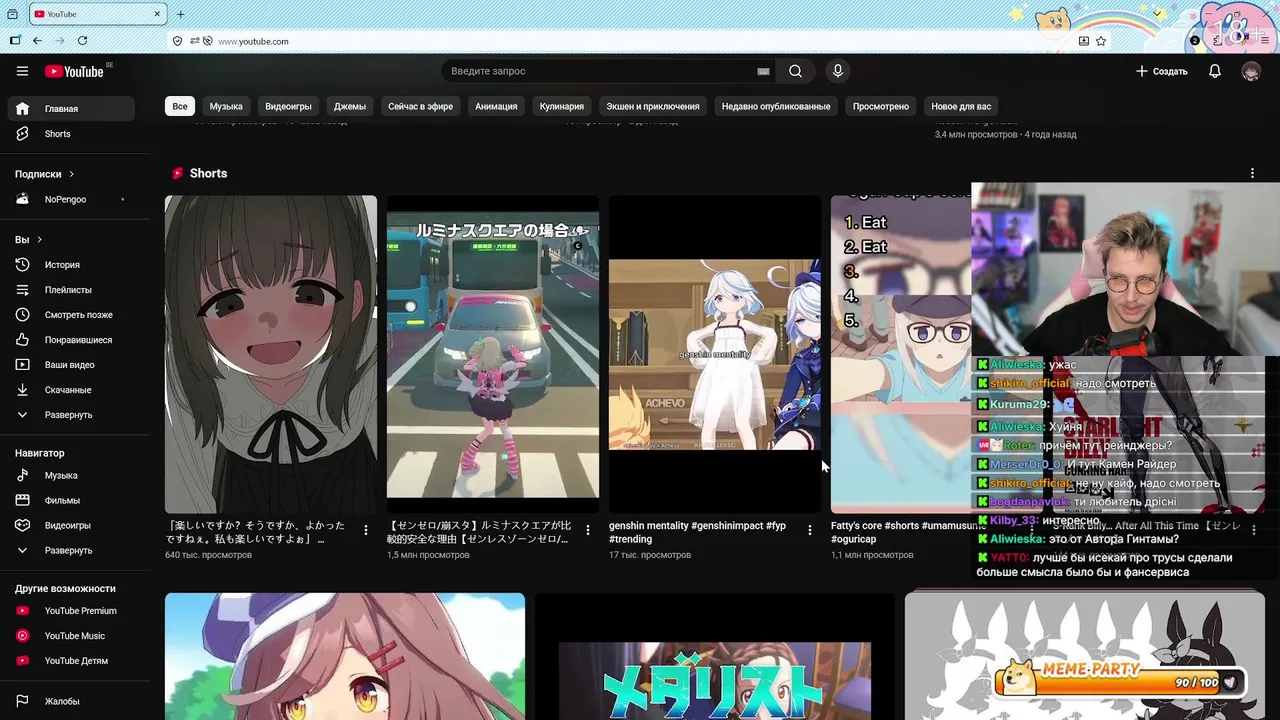Screen dimensions: 1280x720
Task: Open options for the 楽しいですか short
Action: click(366, 530)
